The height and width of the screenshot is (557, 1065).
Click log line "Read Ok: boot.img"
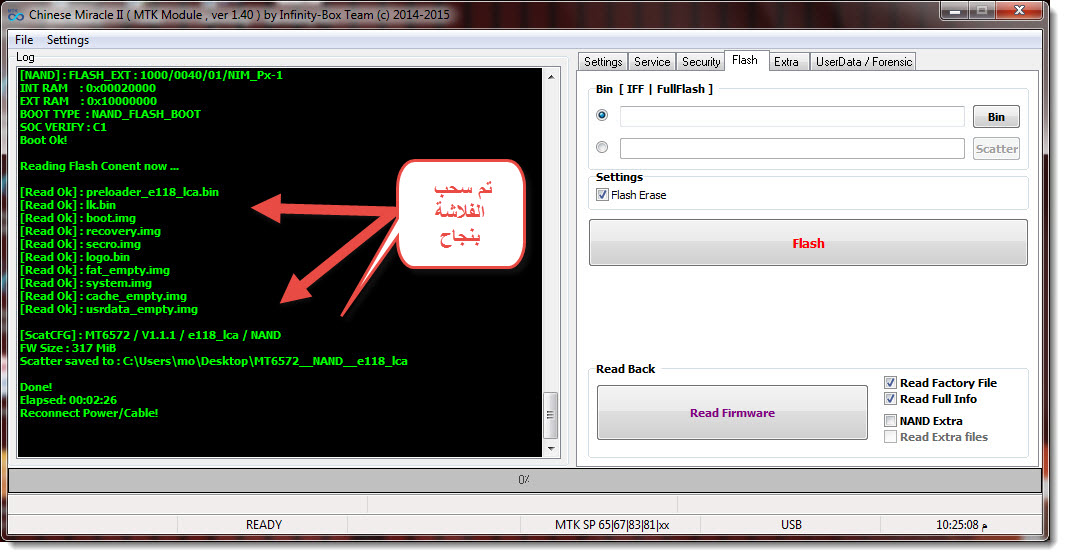pyautogui.click(x=78, y=218)
